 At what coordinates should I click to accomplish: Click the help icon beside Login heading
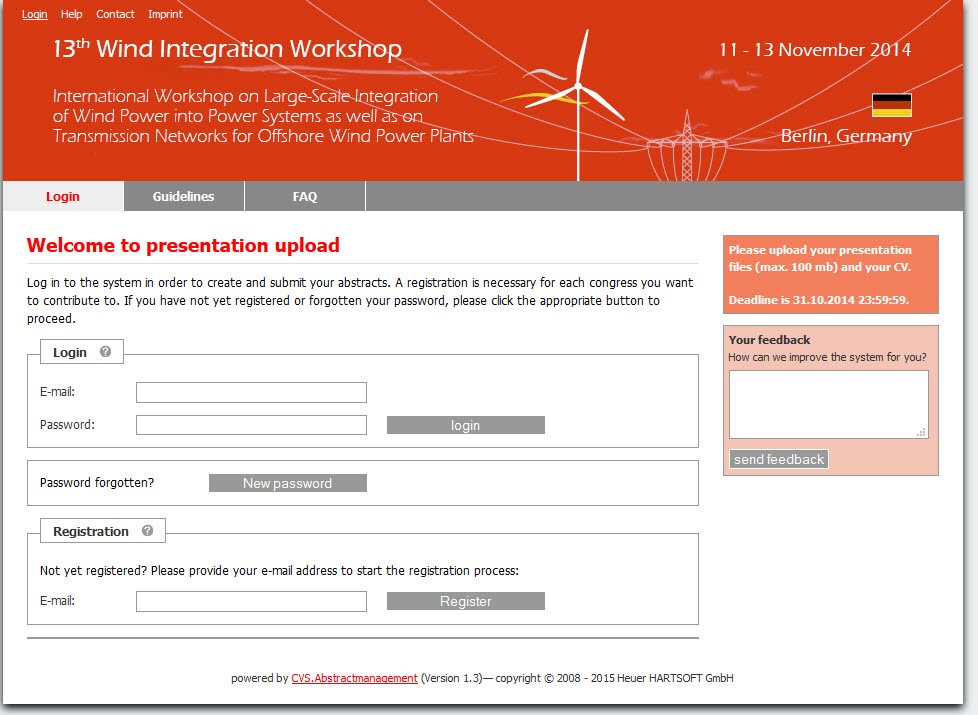(105, 352)
